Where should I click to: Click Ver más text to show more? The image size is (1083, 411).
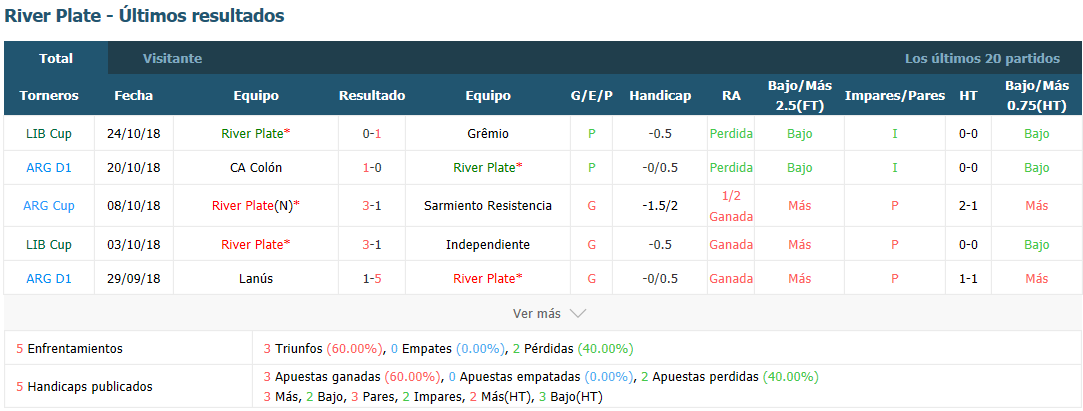(537, 314)
